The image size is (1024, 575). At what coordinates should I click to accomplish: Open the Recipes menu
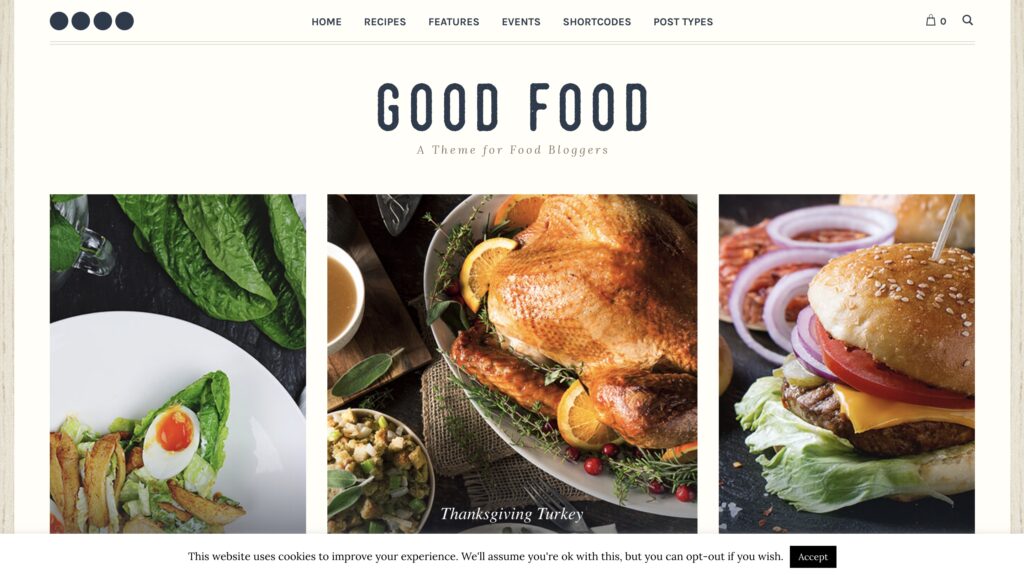pos(385,22)
